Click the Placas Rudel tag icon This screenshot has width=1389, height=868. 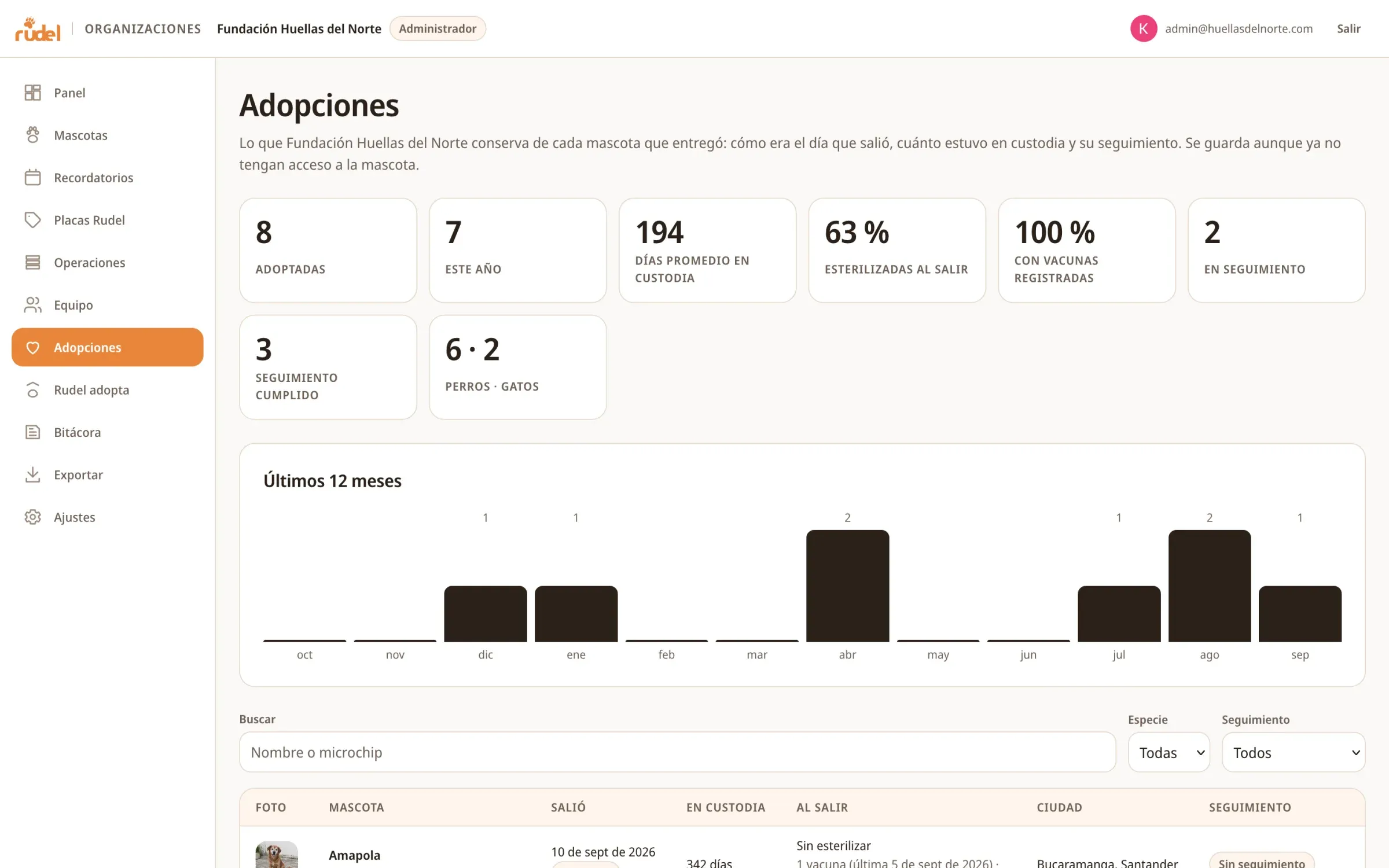(x=33, y=220)
